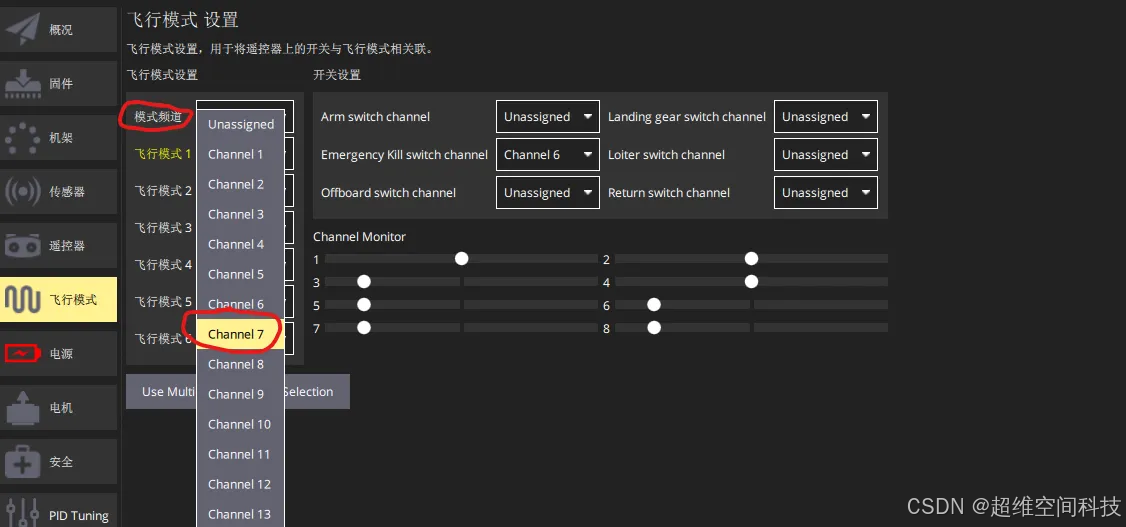The width and height of the screenshot is (1126, 527).
Task: Click the 模式频道 label
Action: click(159, 116)
